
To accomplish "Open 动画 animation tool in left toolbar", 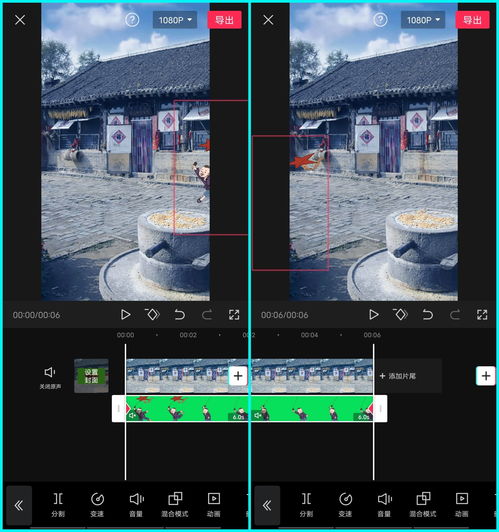I will 214,505.
